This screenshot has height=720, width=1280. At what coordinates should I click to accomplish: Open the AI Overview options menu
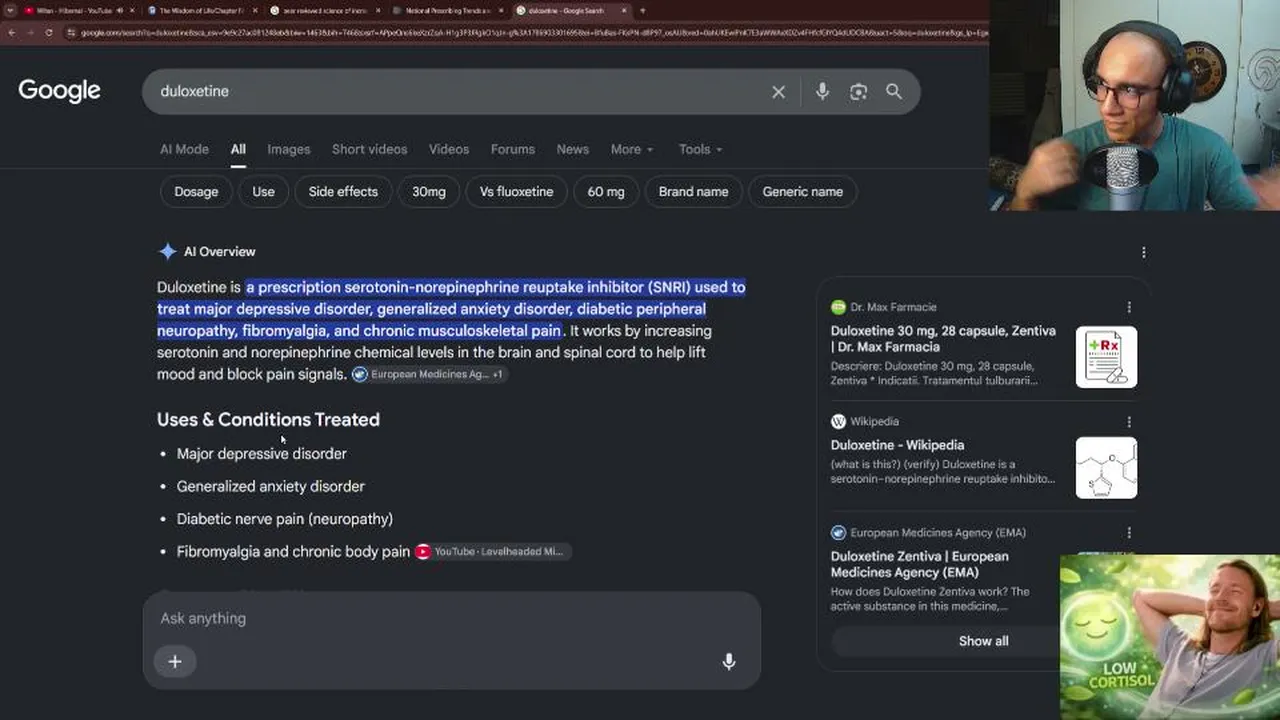tap(1144, 252)
